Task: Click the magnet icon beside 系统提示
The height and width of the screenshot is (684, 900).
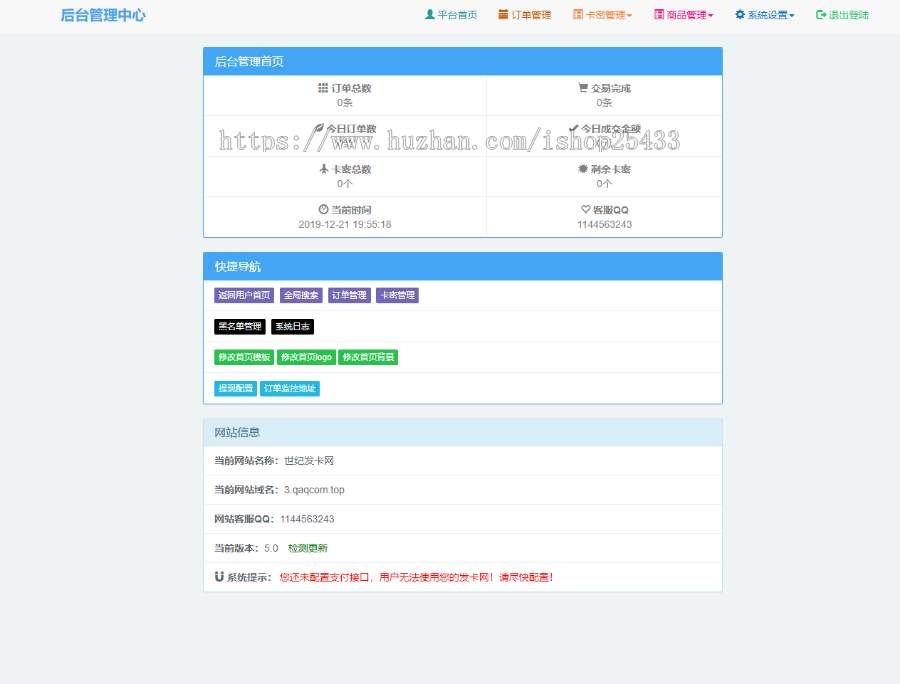Action: (x=219, y=577)
